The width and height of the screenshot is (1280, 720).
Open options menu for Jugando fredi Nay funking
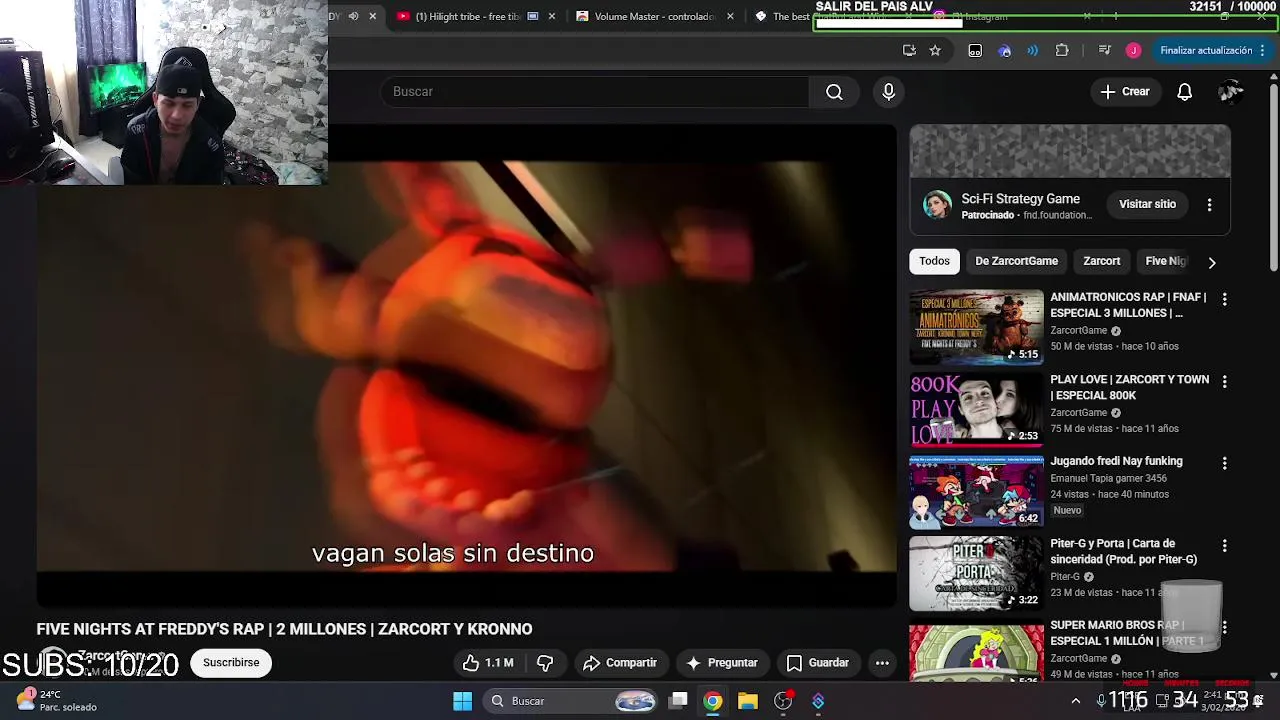click(1224, 464)
